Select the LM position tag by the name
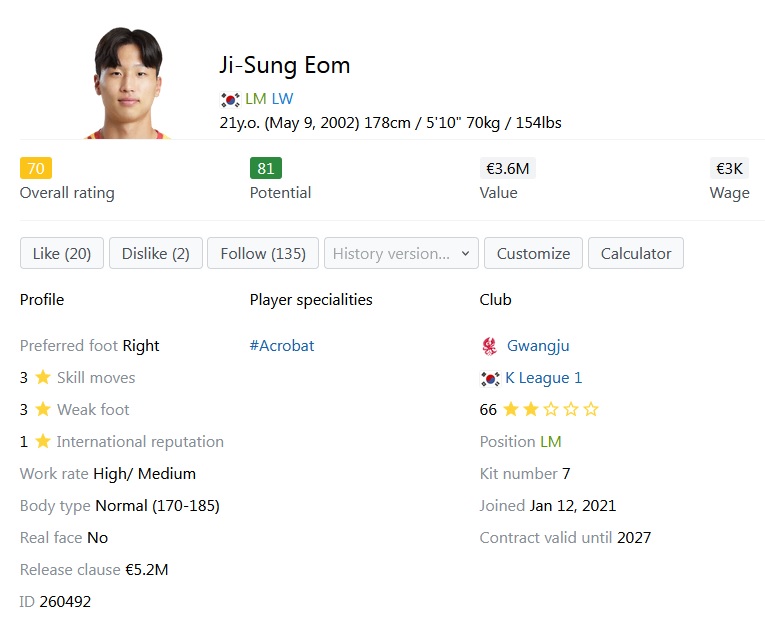Viewport: 765px width, 622px height. pyautogui.click(x=256, y=99)
